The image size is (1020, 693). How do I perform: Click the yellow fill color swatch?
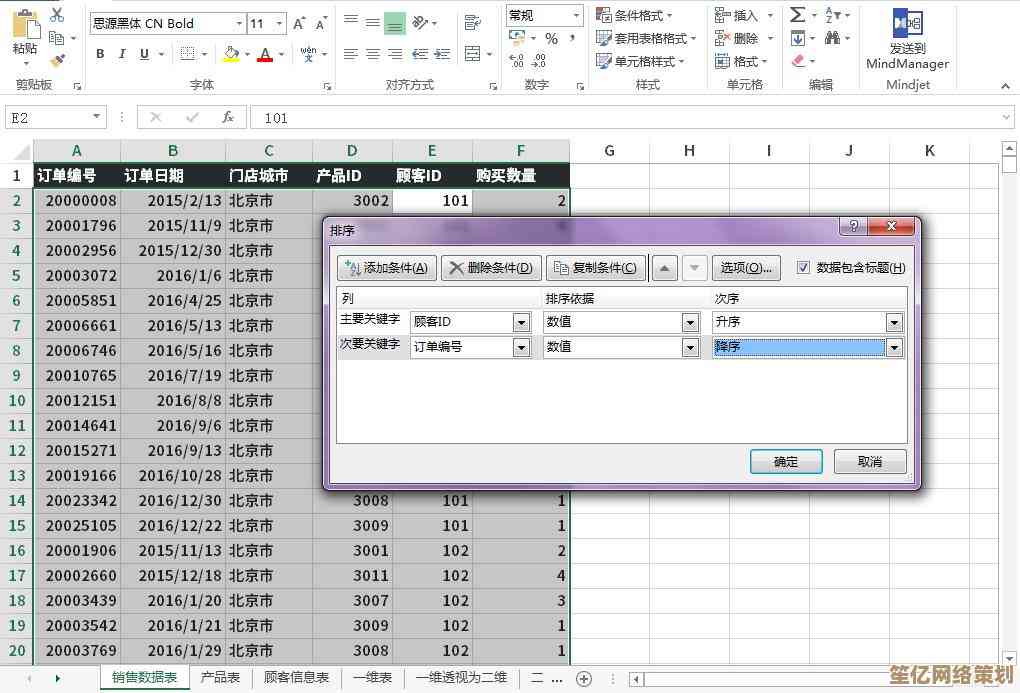[x=230, y=54]
